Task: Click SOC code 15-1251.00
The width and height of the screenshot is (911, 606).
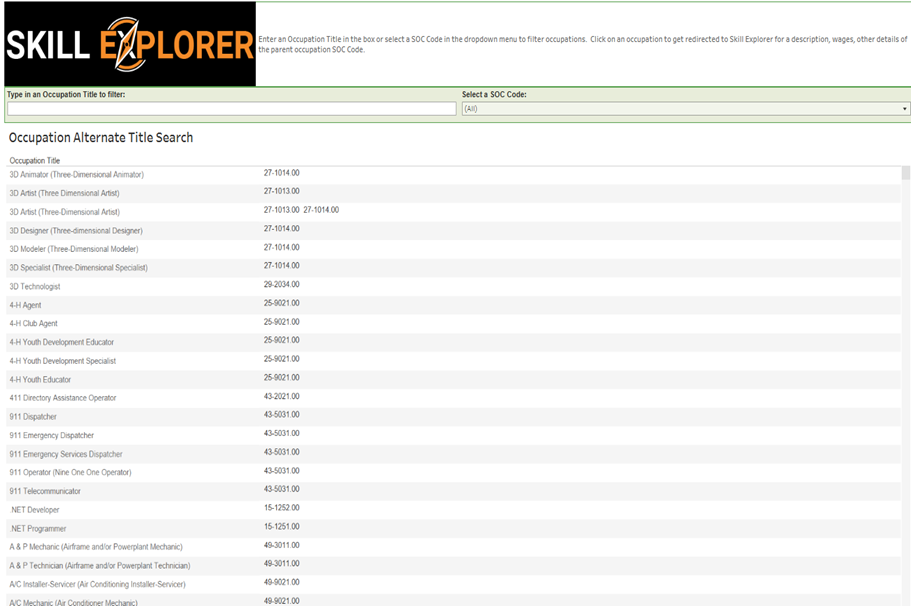Action: (282, 526)
